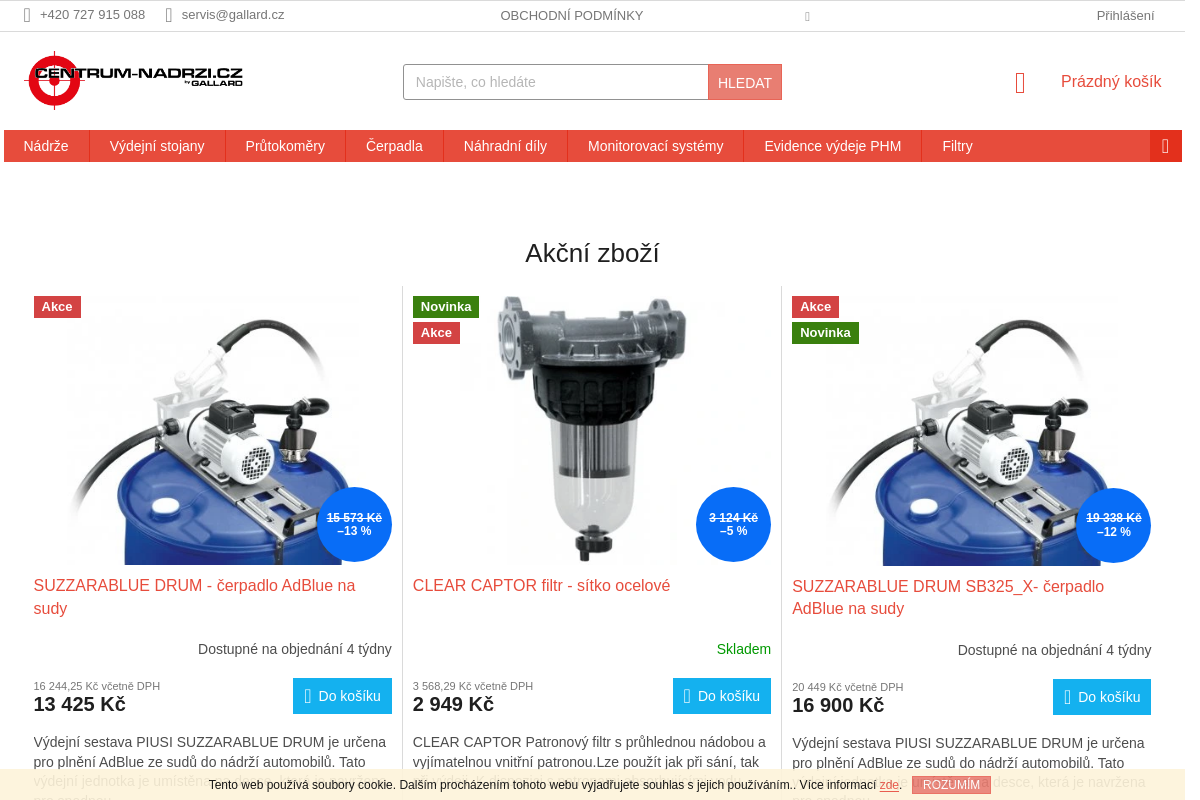
Task: Open the Nádrže menu category
Action: (x=46, y=146)
